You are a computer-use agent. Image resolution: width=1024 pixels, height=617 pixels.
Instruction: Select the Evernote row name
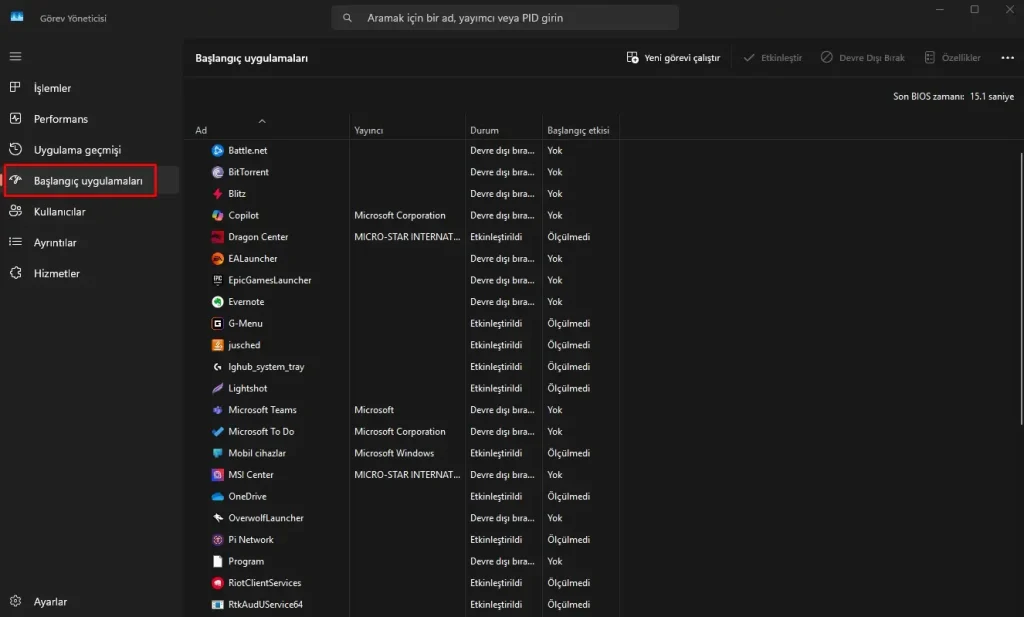246,302
